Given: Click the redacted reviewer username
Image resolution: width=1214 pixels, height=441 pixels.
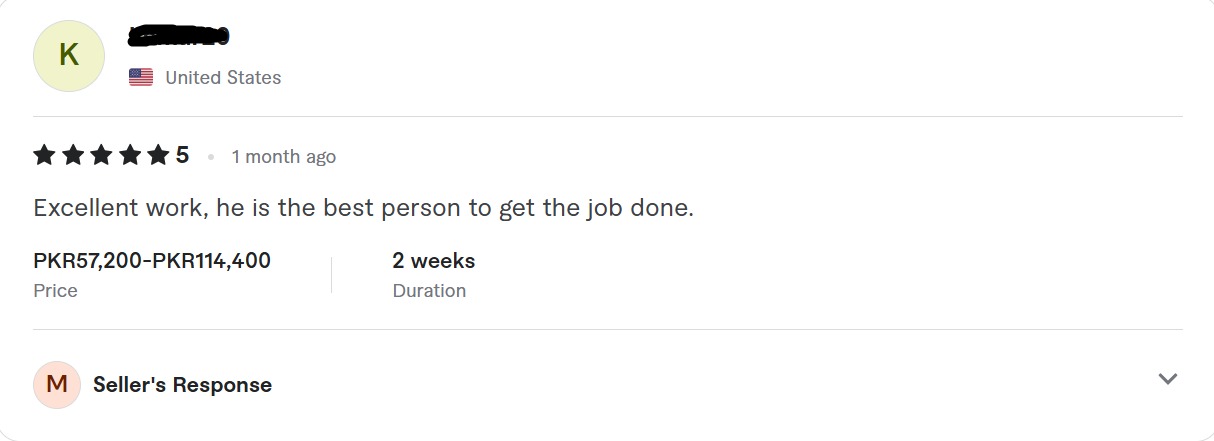Looking at the screenshot, I should coord(179,37).
